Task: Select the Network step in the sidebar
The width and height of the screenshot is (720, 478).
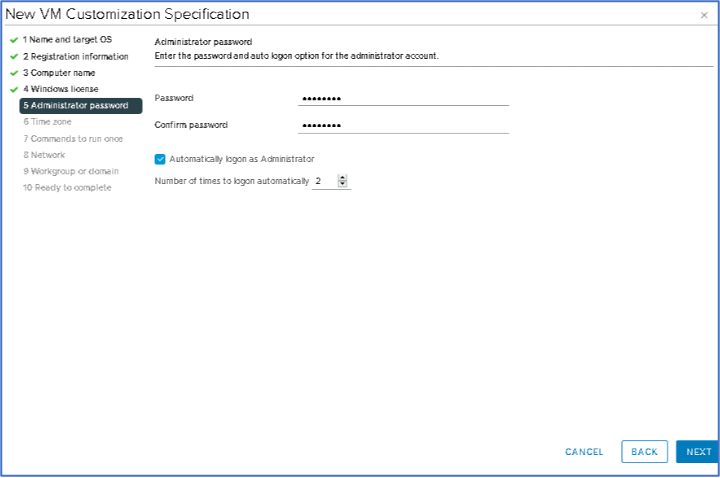Action: click(x=43, y=154)
